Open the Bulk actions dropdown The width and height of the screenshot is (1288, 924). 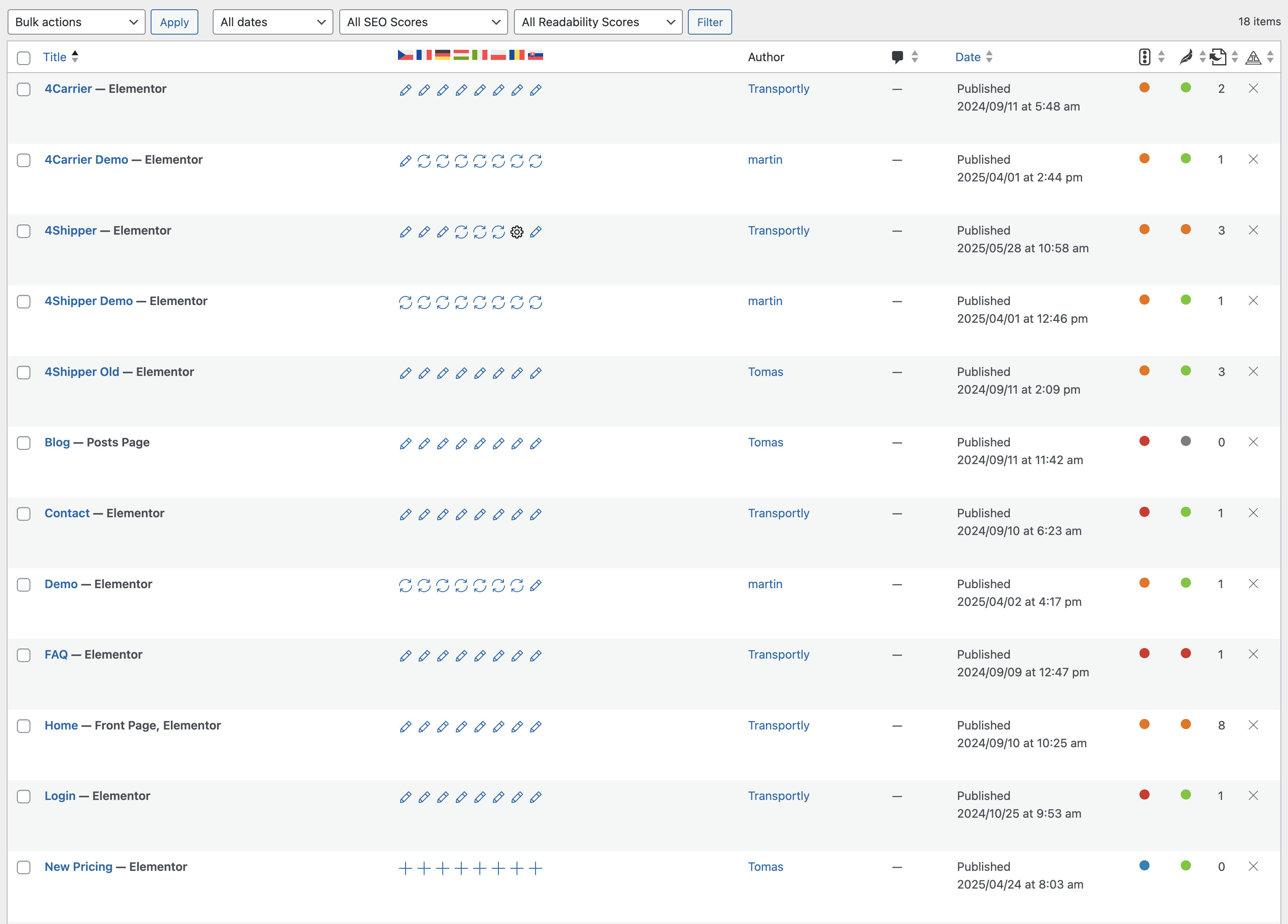tap(76, 22)
